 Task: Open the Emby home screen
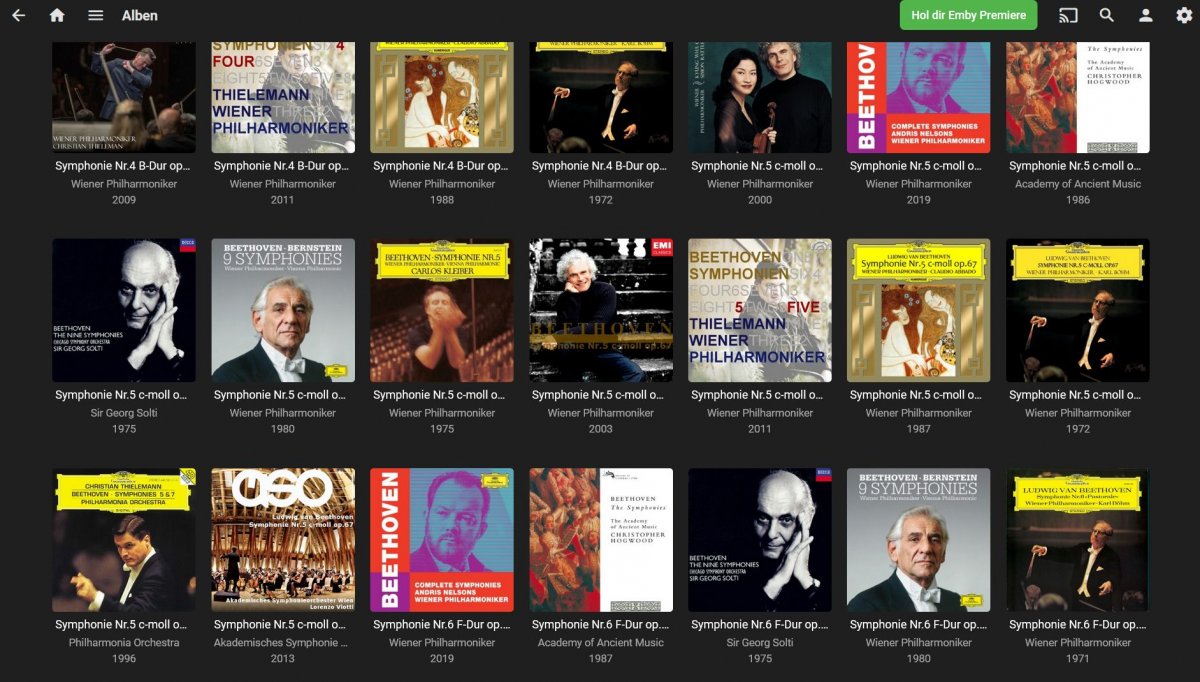57,15
